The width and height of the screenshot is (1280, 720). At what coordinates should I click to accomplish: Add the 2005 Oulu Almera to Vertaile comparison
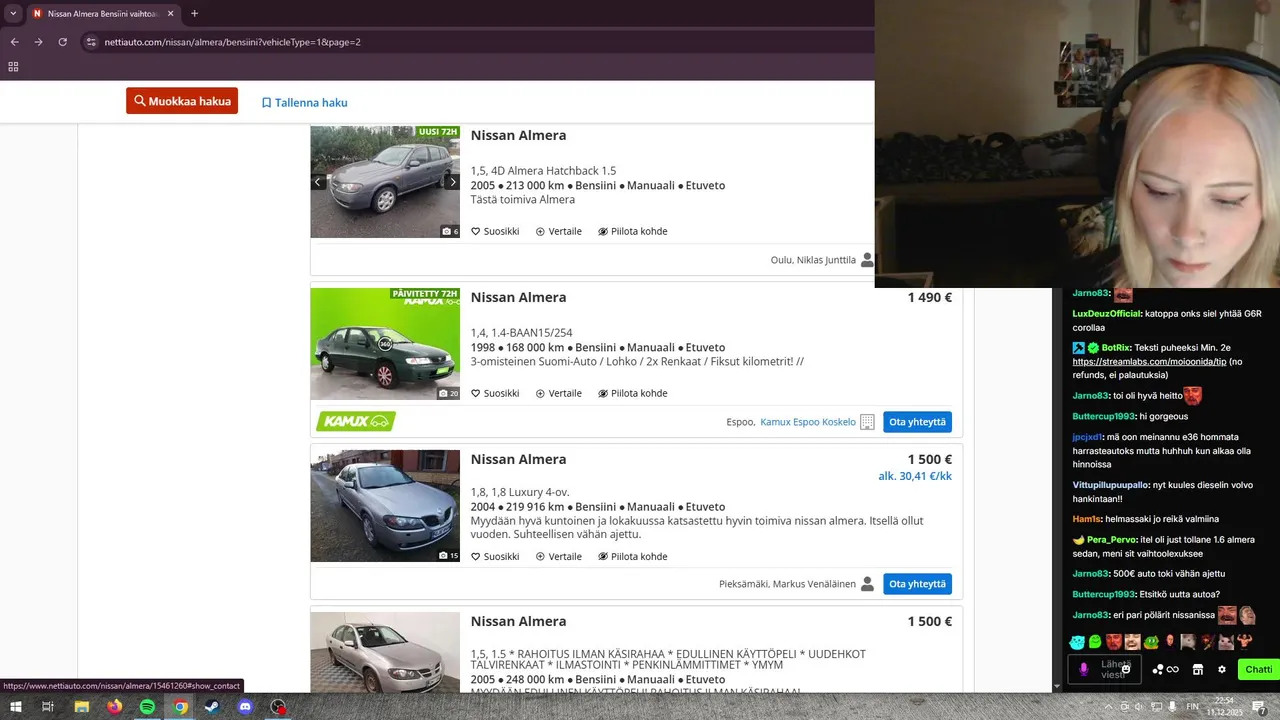tap(558, 231)
